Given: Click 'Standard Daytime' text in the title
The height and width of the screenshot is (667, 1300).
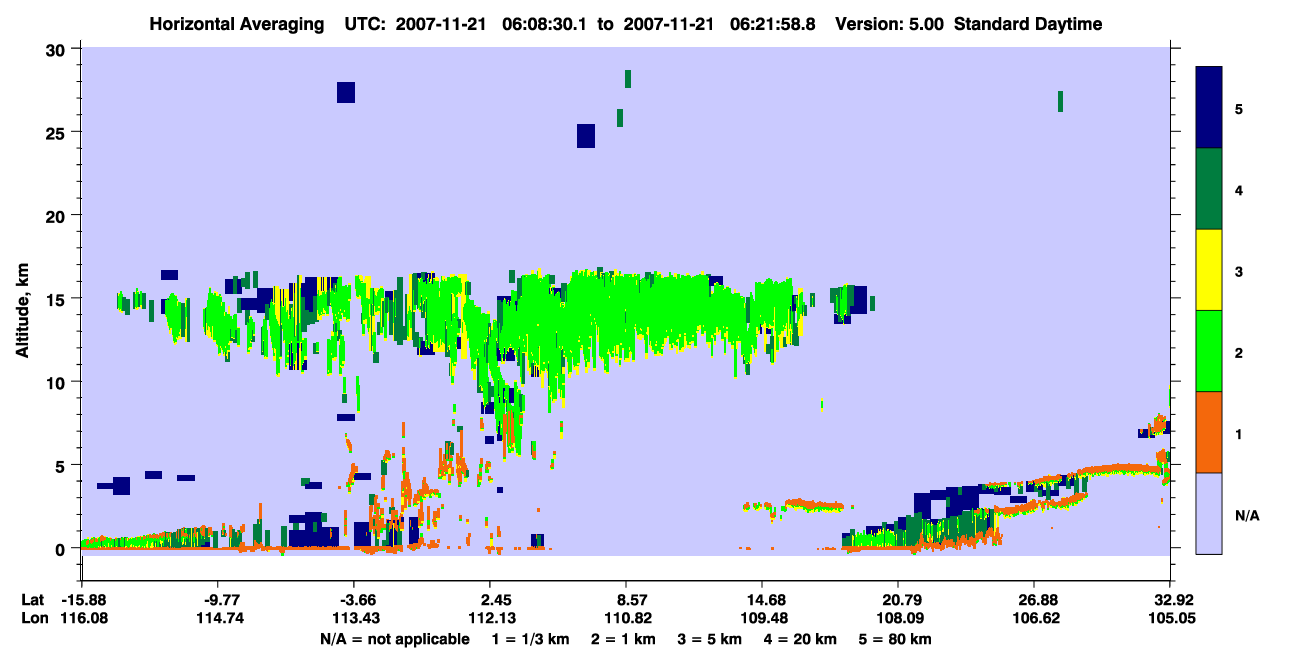Looking at the screenshot, I should [1028, 24].
